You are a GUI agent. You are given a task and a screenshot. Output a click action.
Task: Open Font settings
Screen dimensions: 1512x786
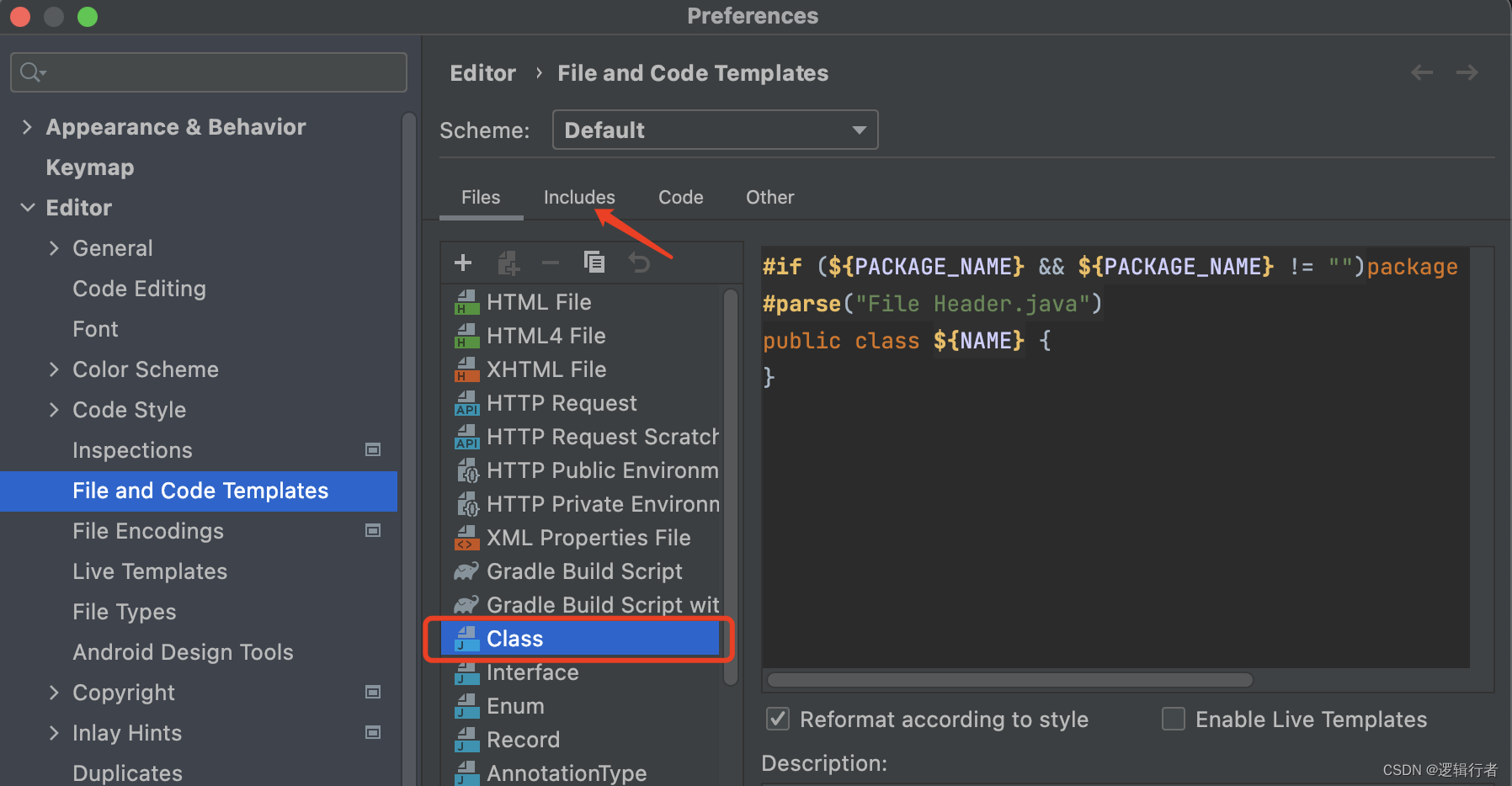pos(95,329)
